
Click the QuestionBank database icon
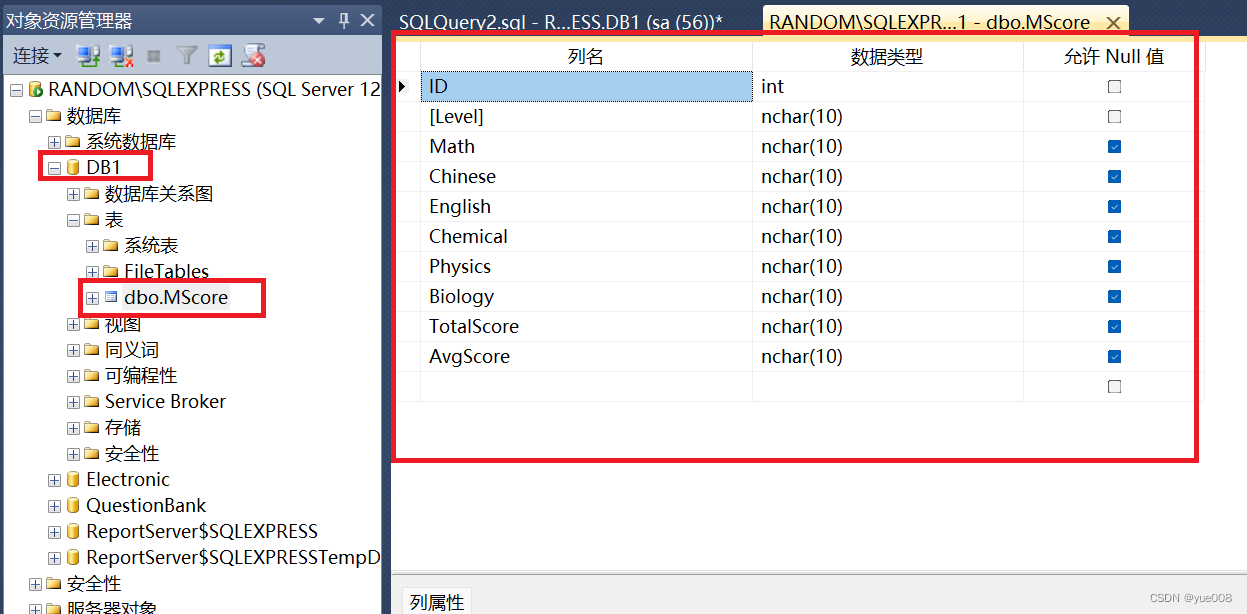[73, 505]
